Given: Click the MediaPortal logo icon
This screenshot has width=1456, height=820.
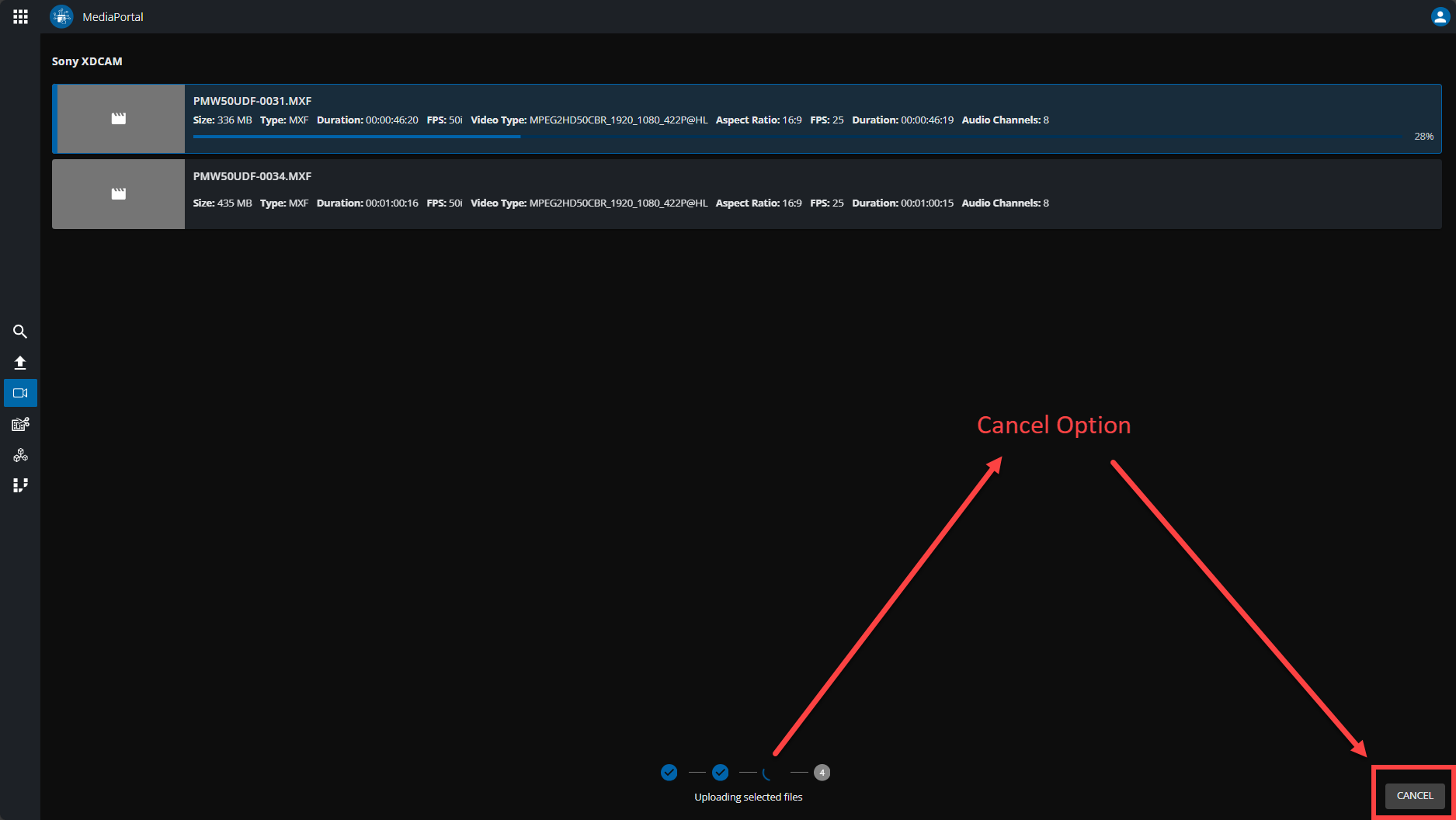Looking at the screenshot, I should pos(61,16).
